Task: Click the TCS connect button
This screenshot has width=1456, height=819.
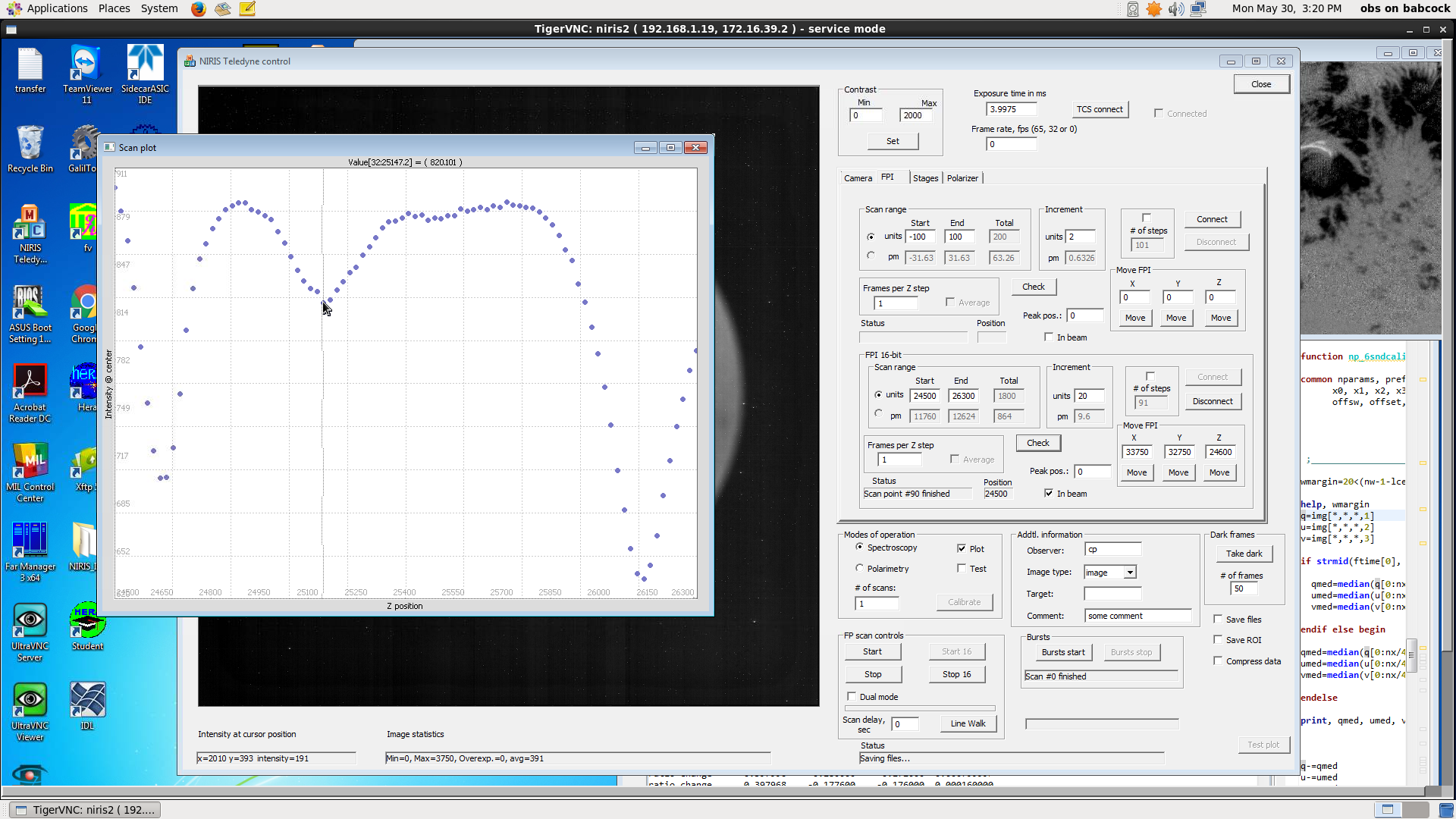Action: click(1100, 109)
